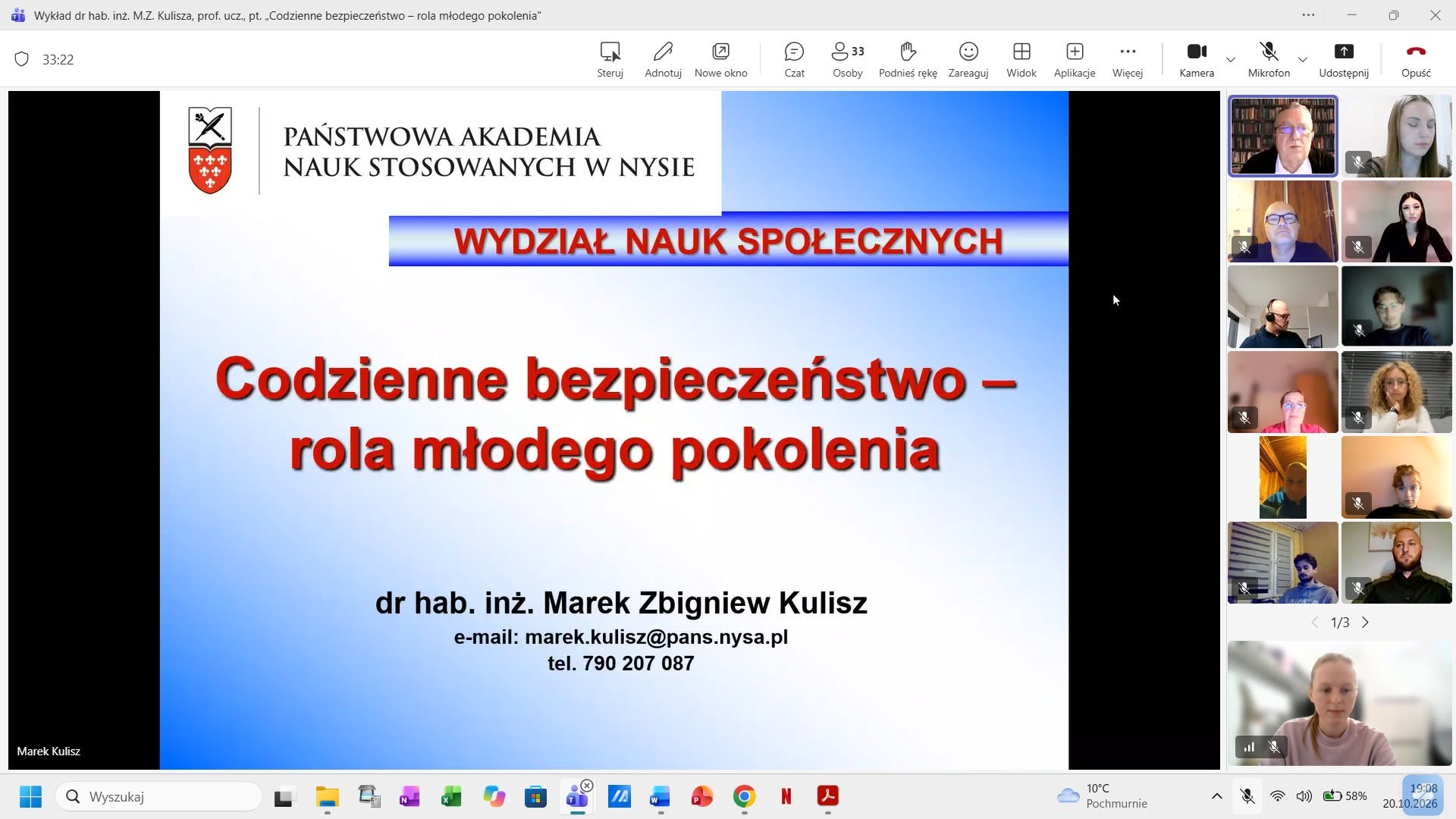
Task: Change layout via Widok
Action: (x=1021, y=60)
